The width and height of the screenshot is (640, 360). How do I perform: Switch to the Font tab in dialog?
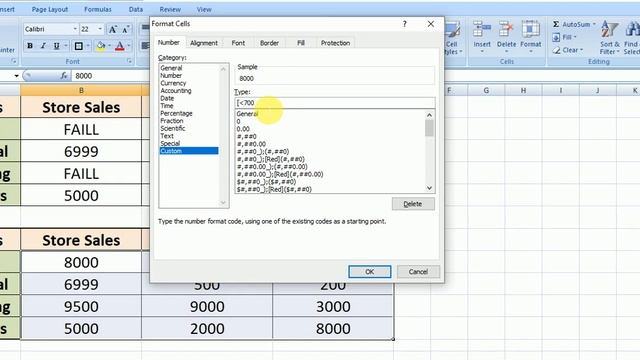(238, 43)
